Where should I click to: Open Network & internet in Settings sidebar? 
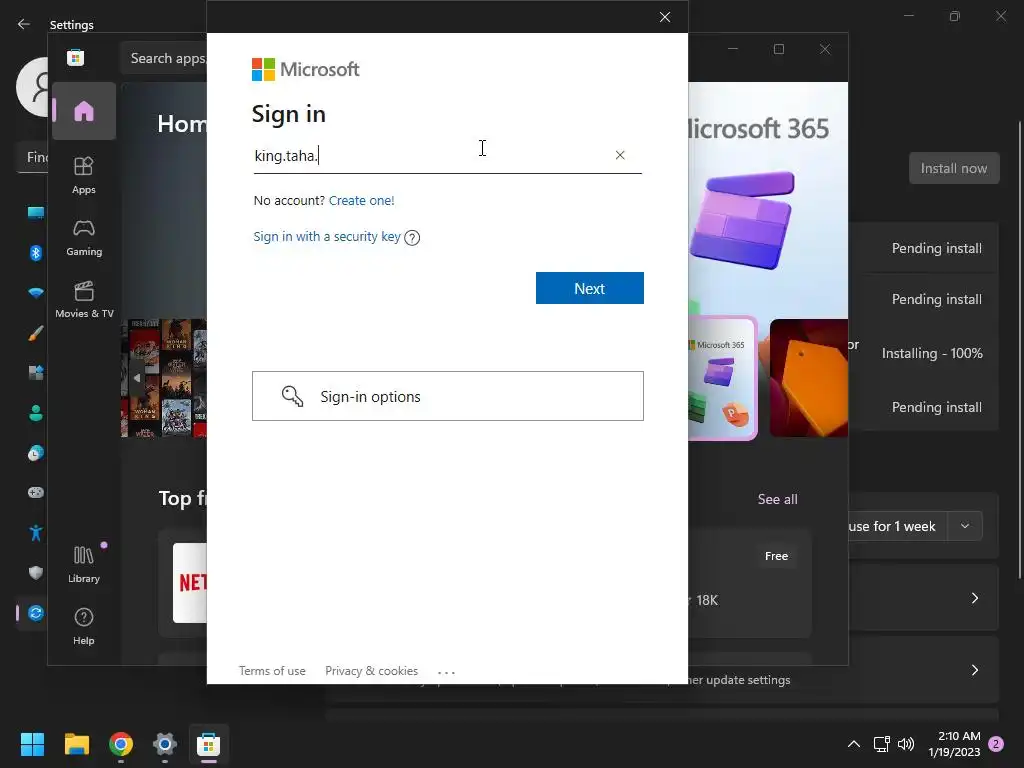pos(35,293)
